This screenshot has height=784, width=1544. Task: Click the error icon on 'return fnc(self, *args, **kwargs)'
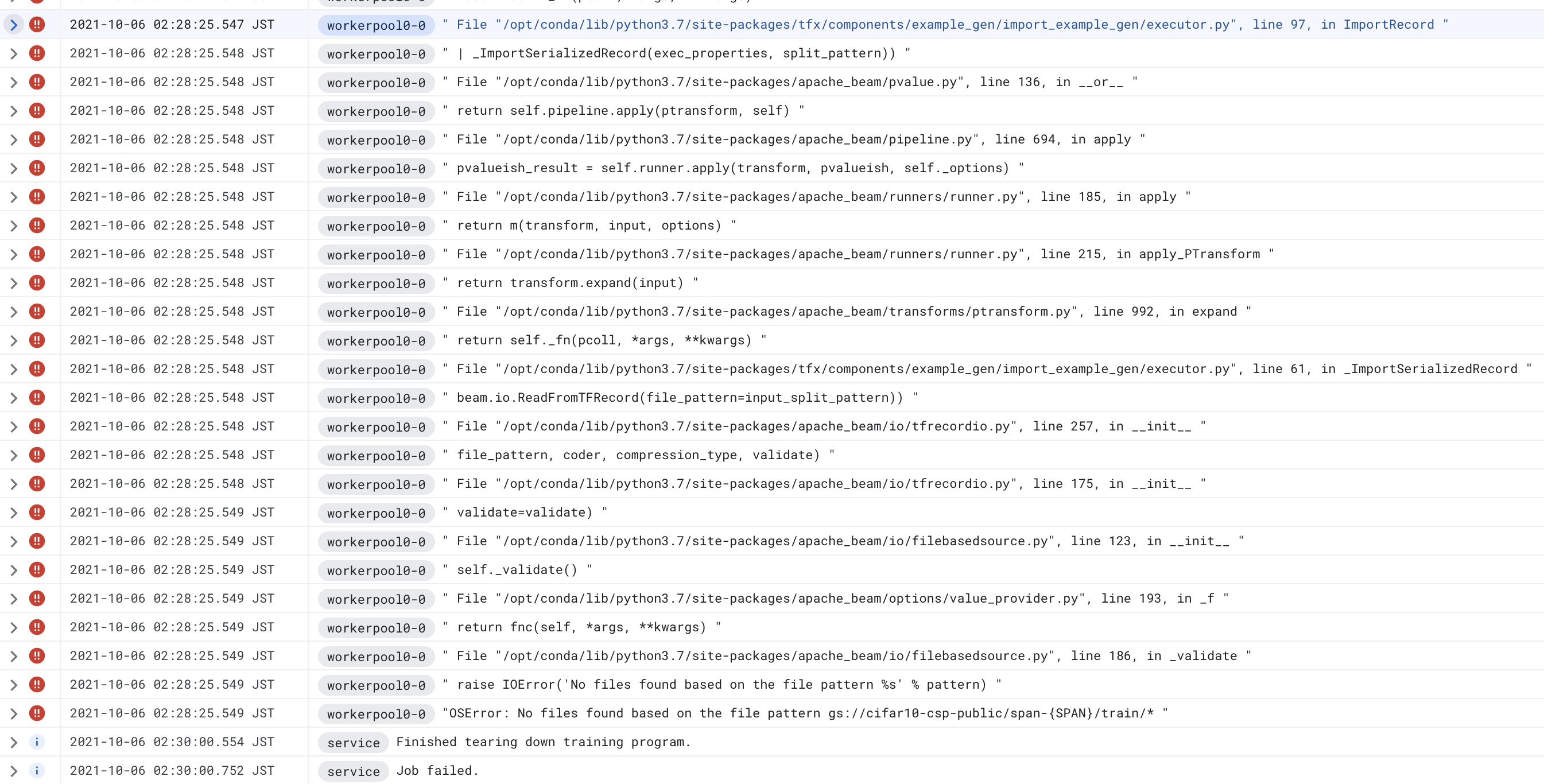coord(37,627)
